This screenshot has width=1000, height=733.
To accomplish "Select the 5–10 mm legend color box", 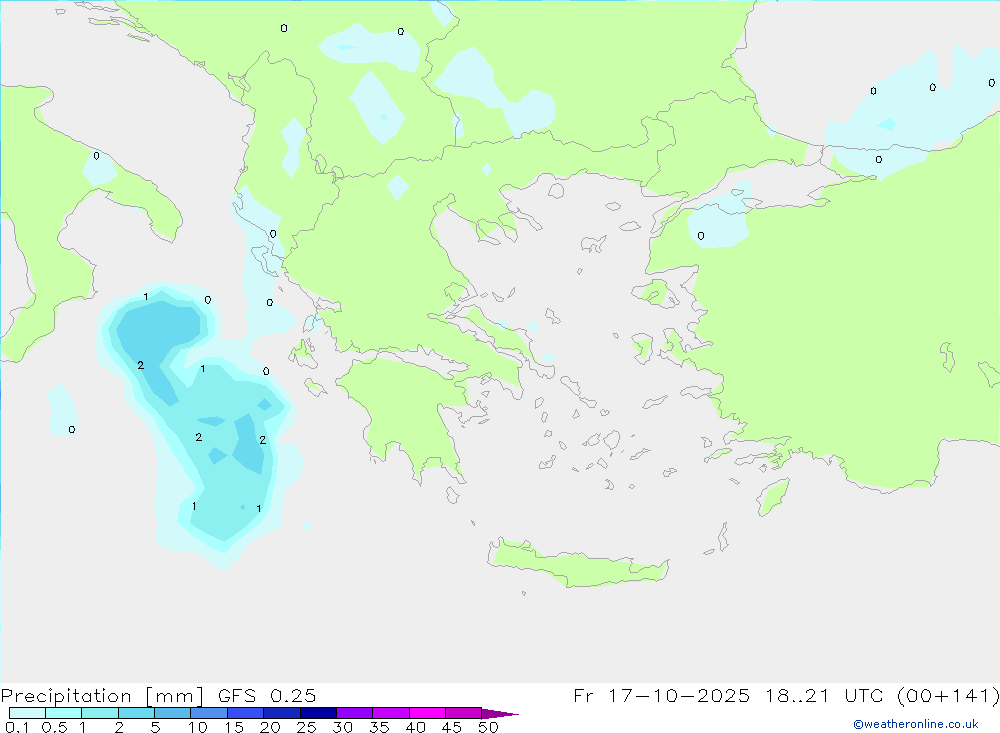I will [172, 713].
